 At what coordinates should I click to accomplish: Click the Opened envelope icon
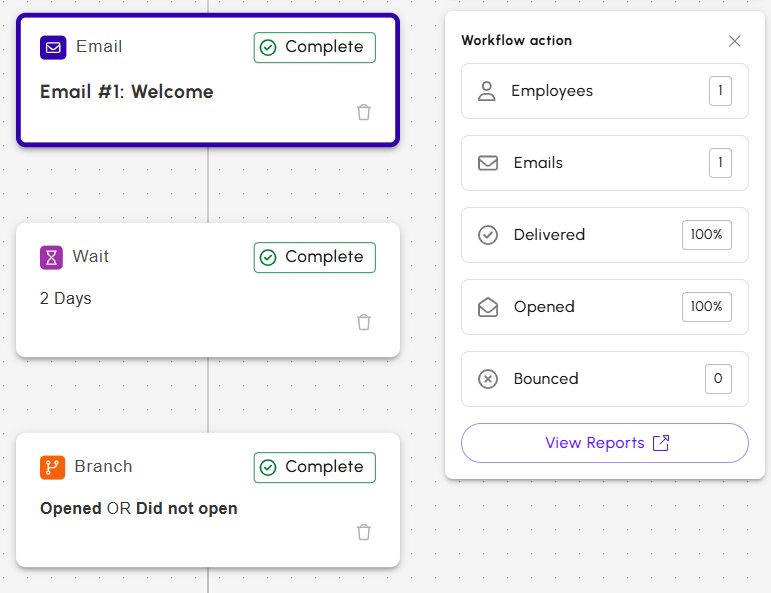pyautogui.click(x=488, y=307)
